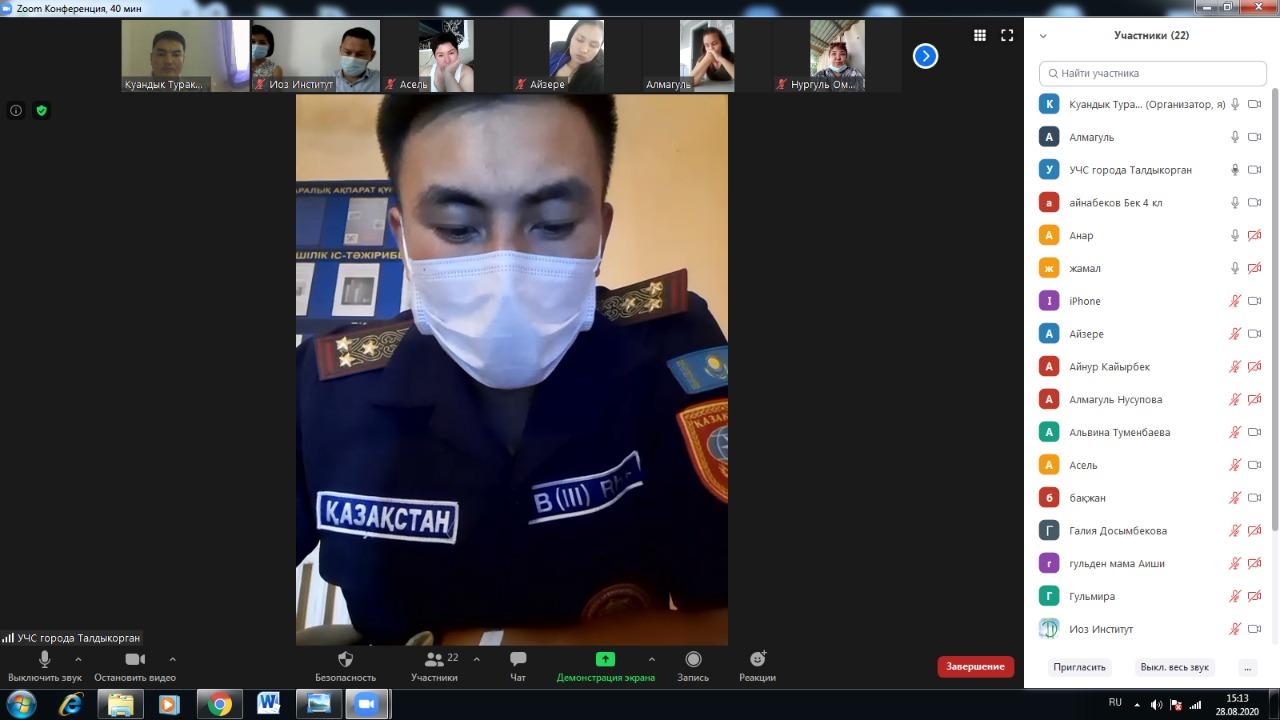Expand video options arrow beside camera

click(x=172, y=659)
